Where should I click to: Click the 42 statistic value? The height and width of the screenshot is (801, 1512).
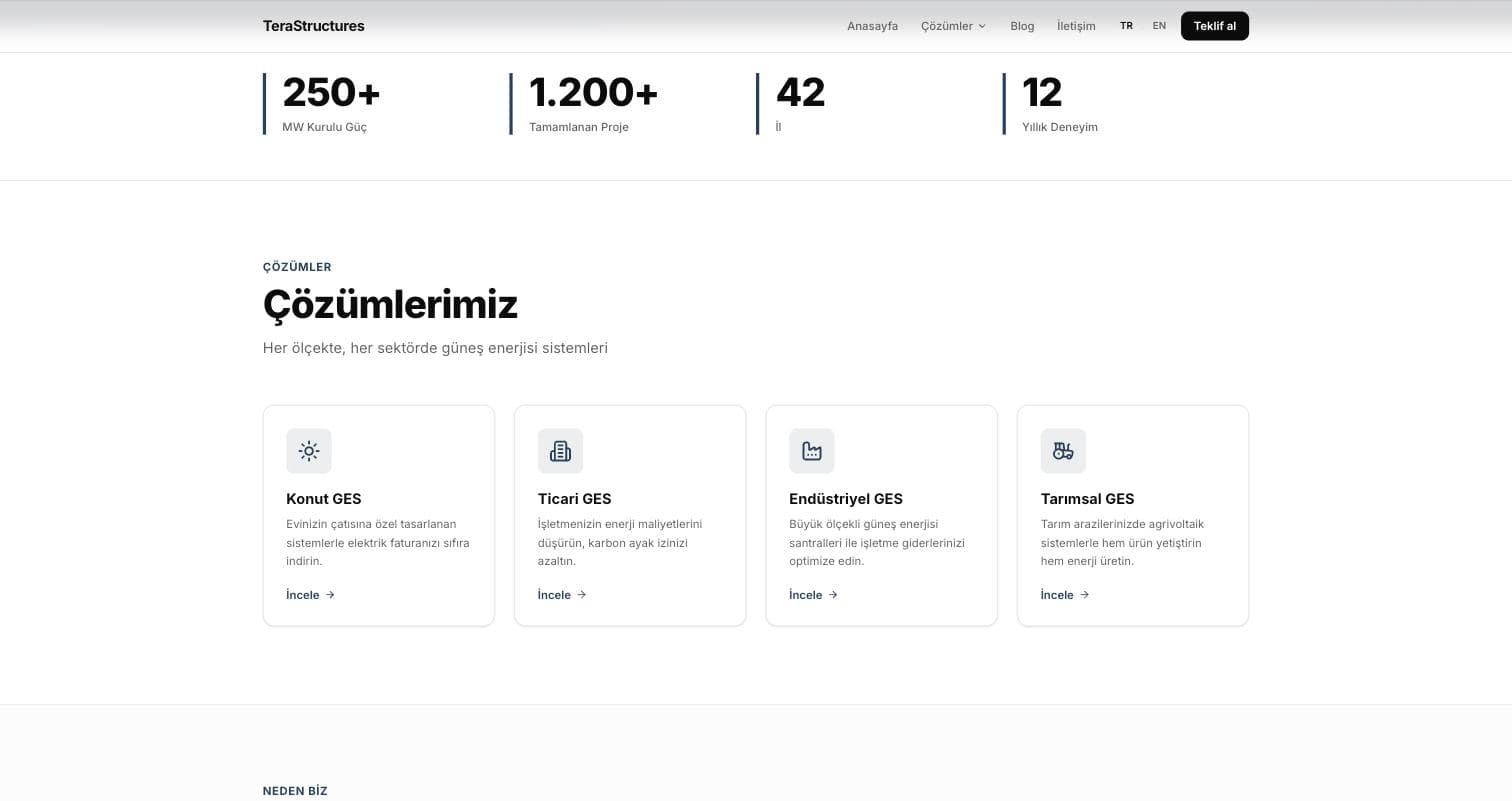(801, 93)
